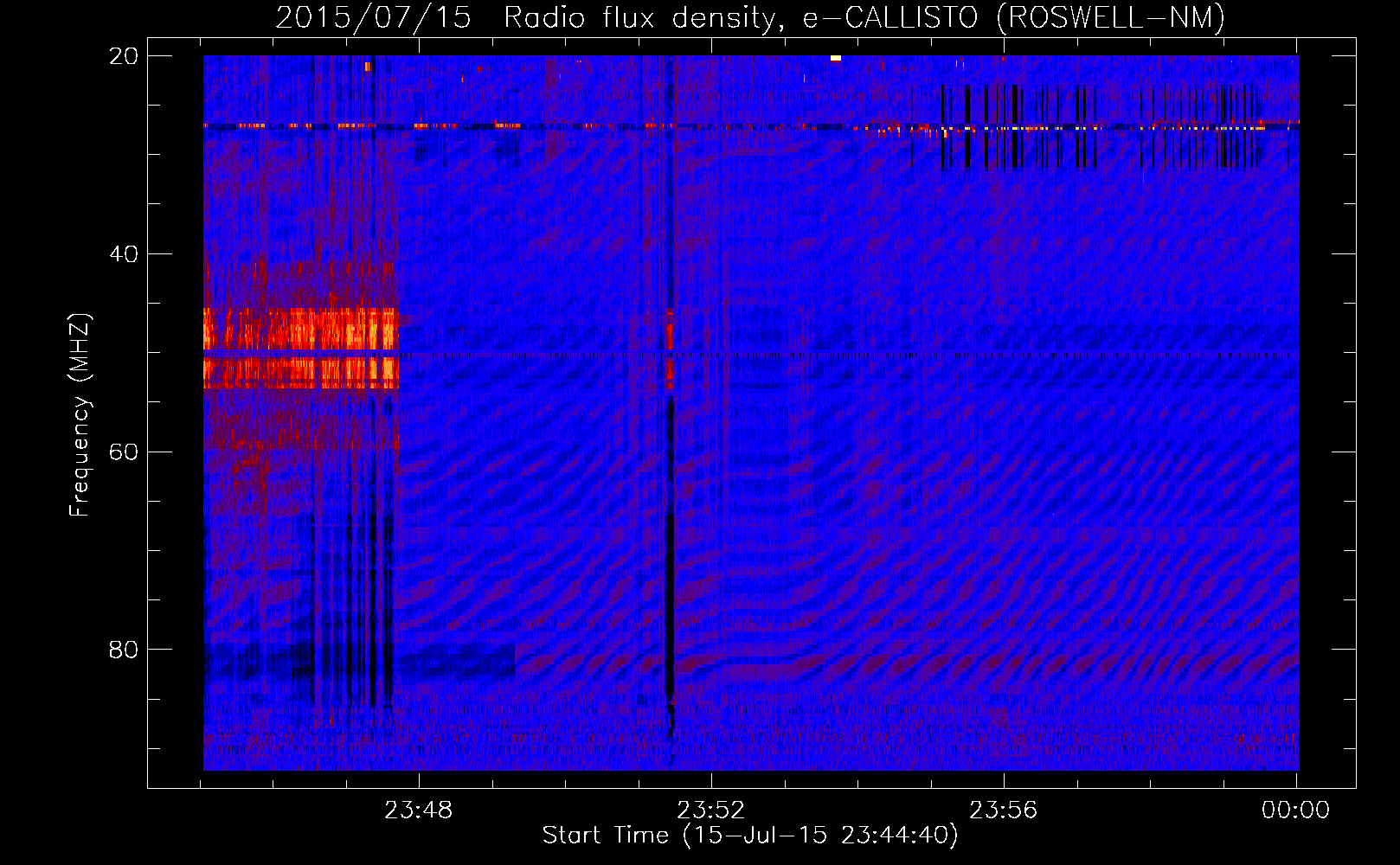Click the '80' frequency tick label
This screenshot has height=865, width=1400.
click(124, 650)
